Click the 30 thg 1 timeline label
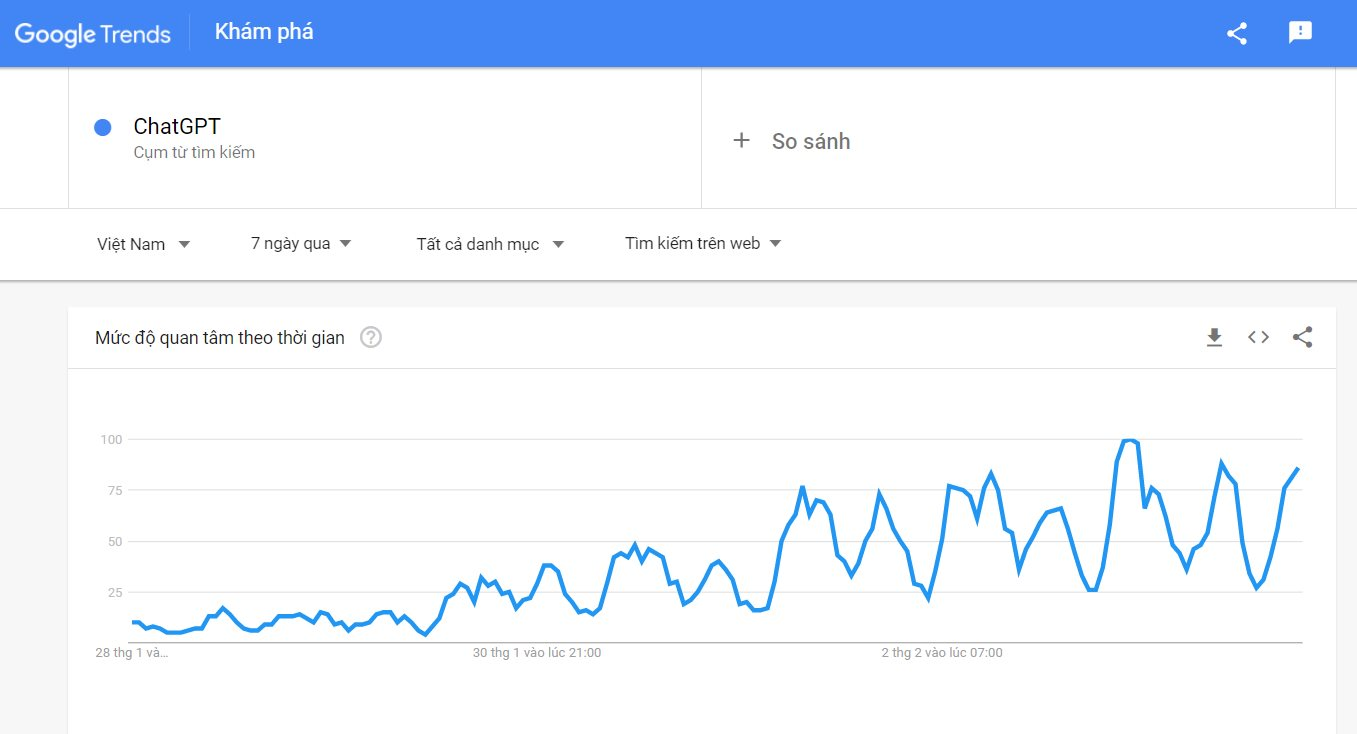 537,653
